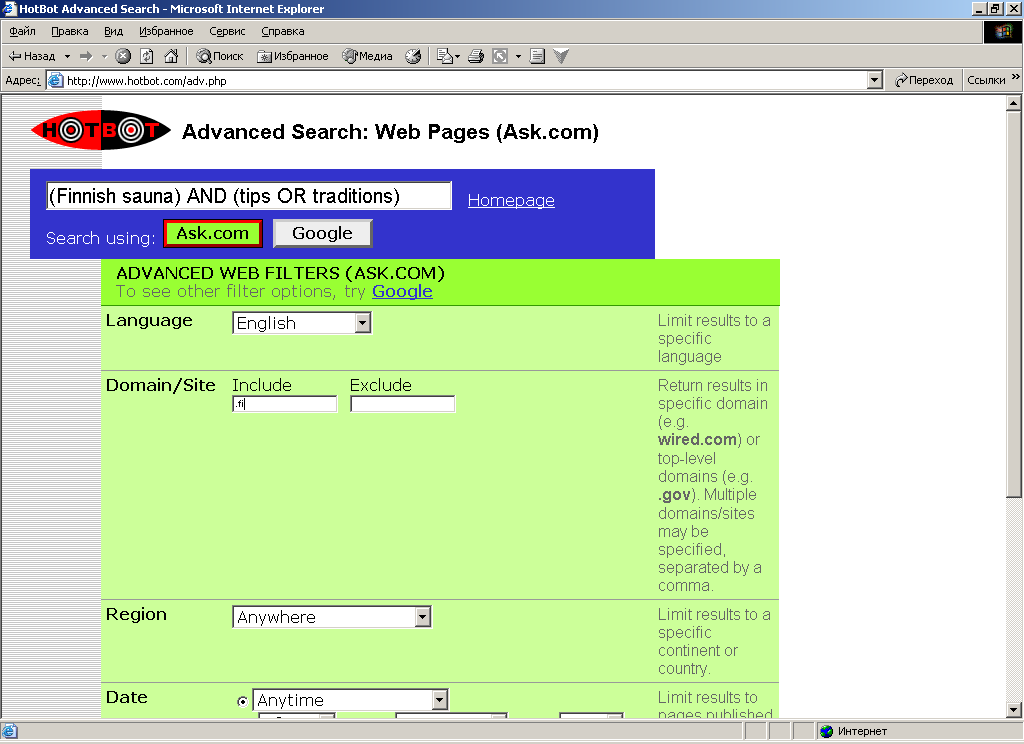The image size is (1024, 744).
Task: Click the Переход go button
Action: (923, 80)
